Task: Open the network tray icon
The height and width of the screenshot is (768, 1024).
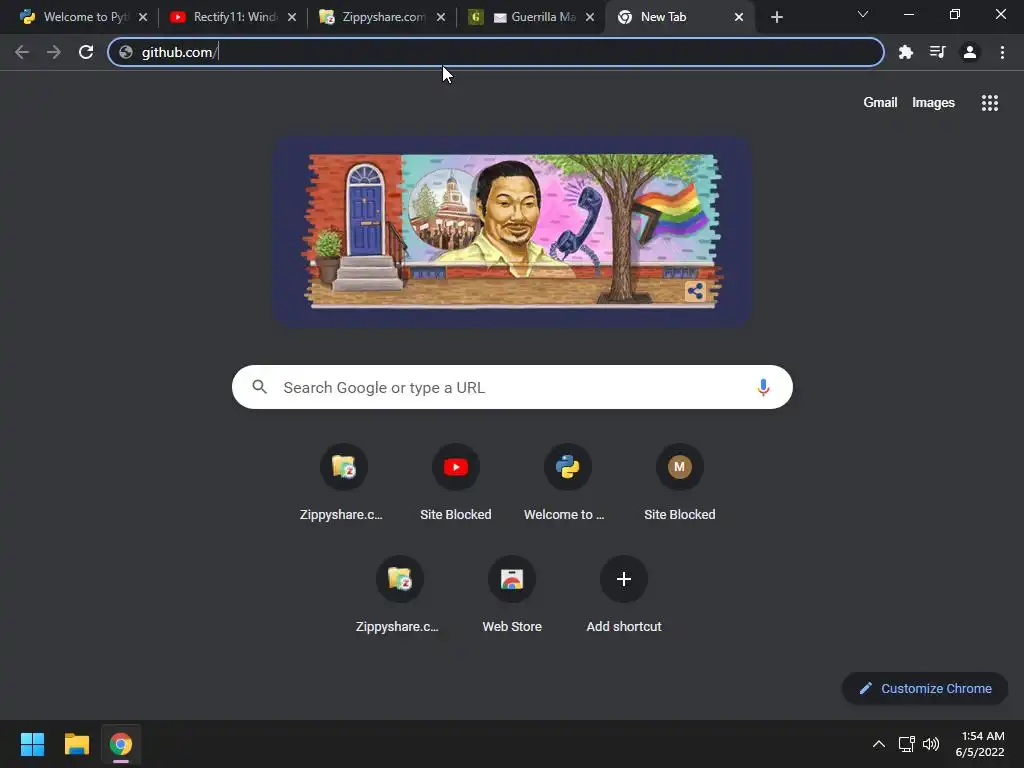Action: click(x=906, y=744)
